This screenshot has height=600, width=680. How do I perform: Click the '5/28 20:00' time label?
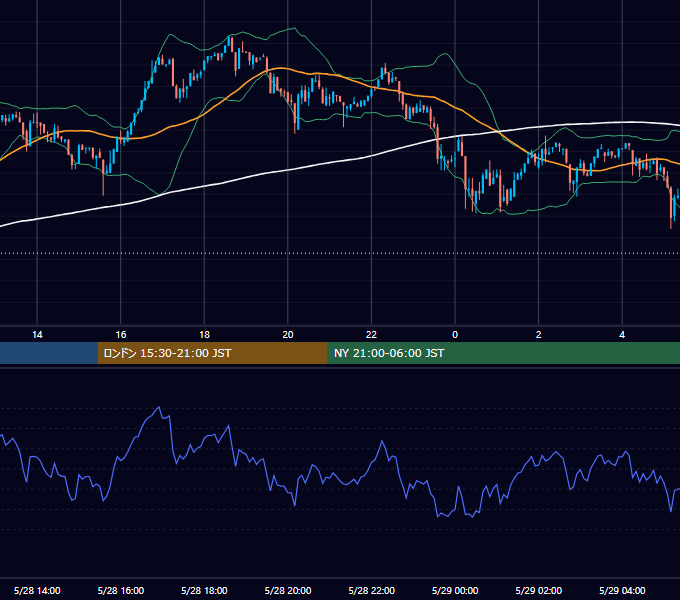click(x=288, y=590)
